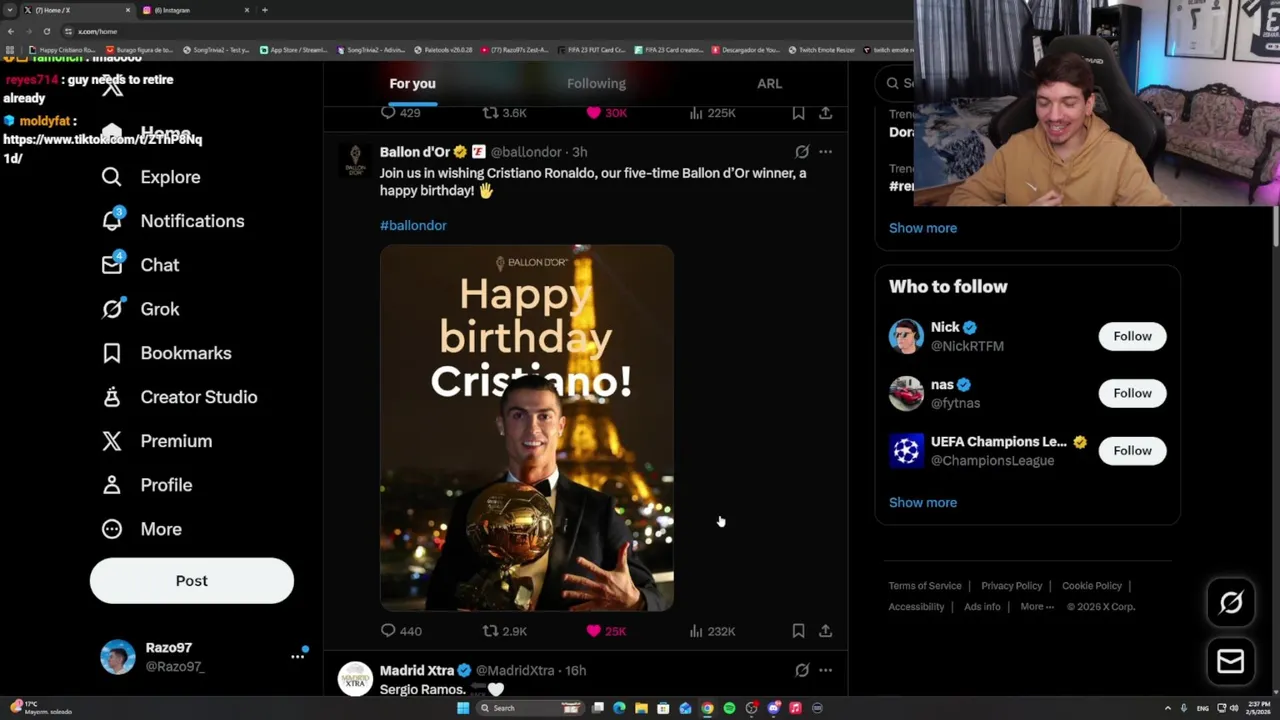Open Privacy Policy link
Screen dimensions: 1280x720
(x=1011, y=586)
